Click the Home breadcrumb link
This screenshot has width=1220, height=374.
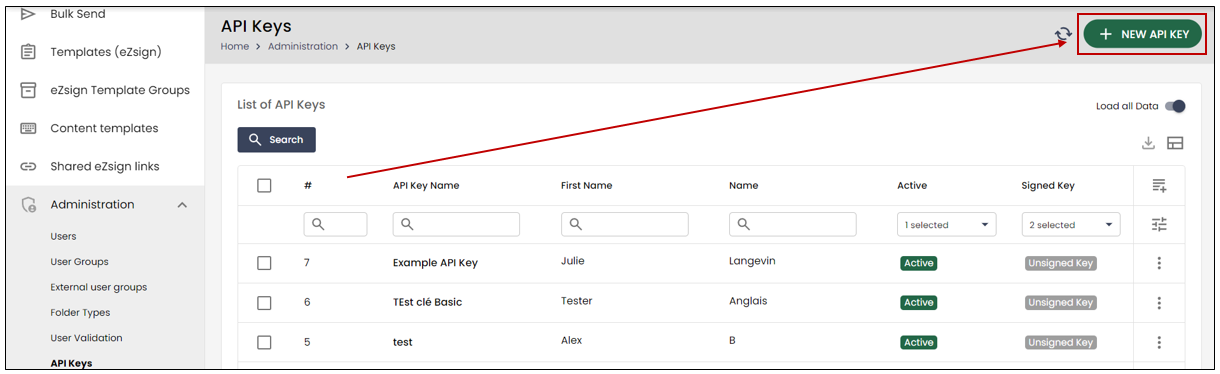click(x=235, y=47)
